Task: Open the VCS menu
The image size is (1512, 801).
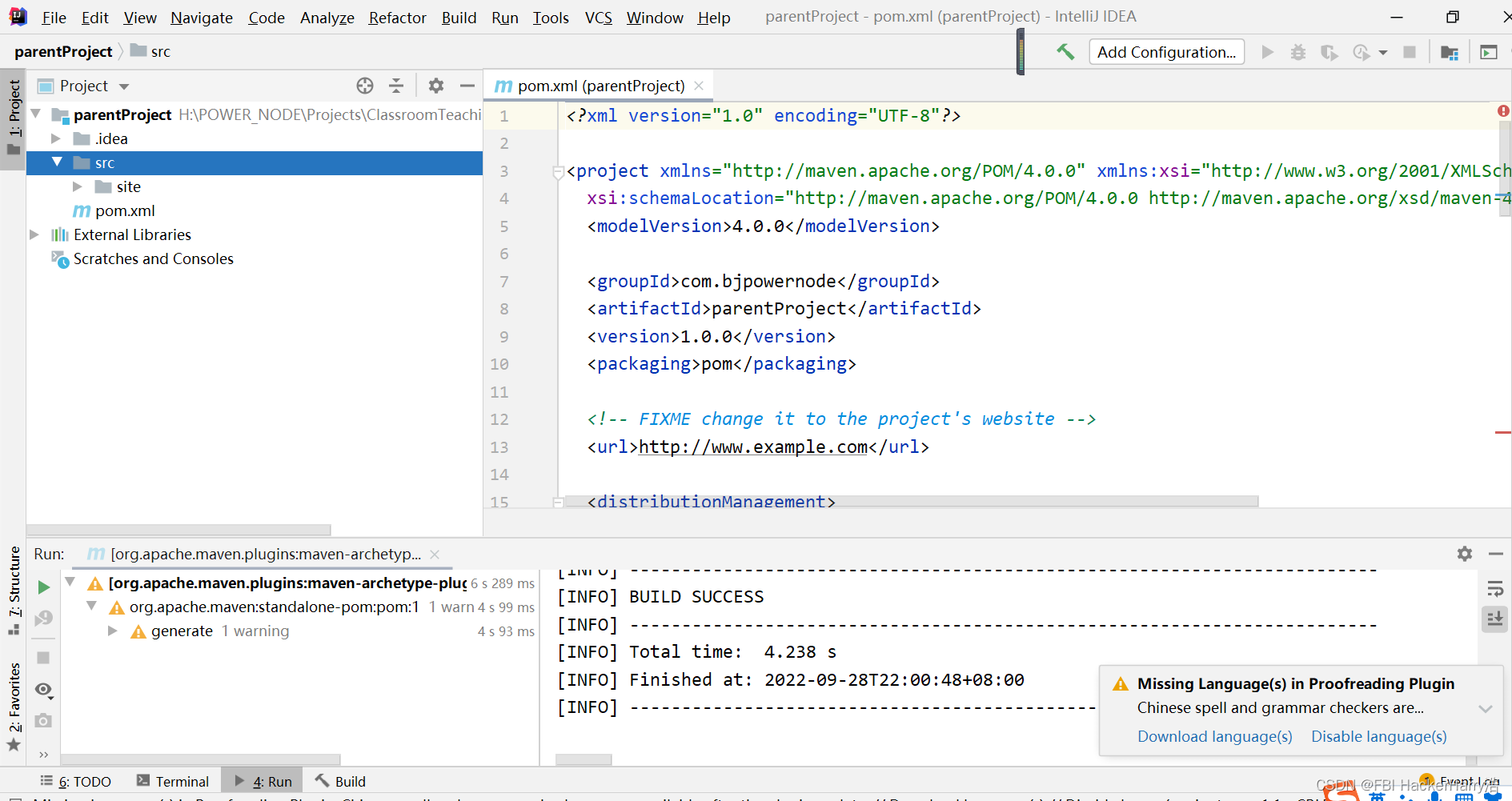Action: point(598,18)
